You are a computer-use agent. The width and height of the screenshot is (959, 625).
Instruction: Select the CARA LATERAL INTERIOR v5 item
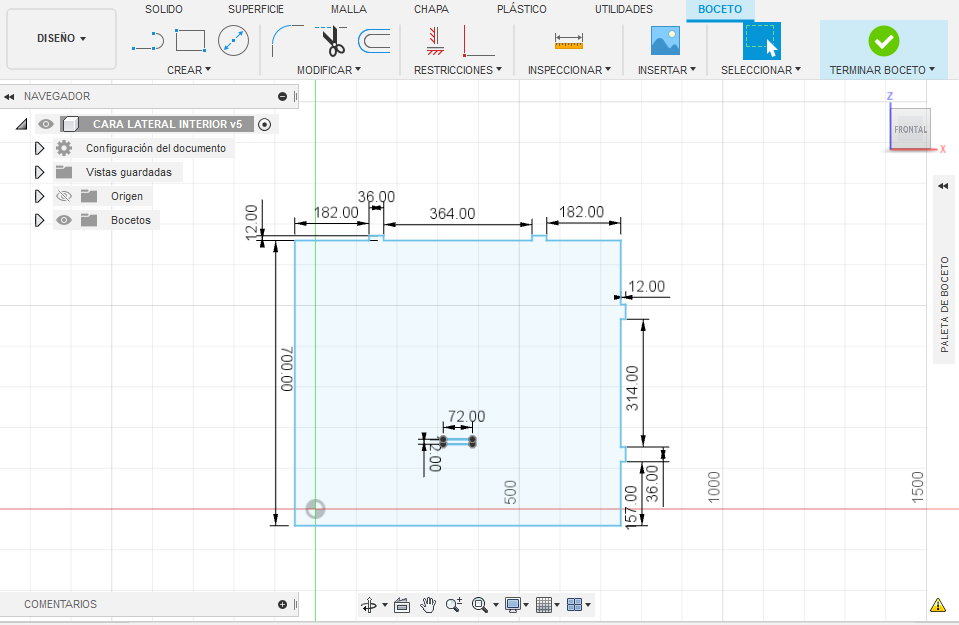[168, 124]
